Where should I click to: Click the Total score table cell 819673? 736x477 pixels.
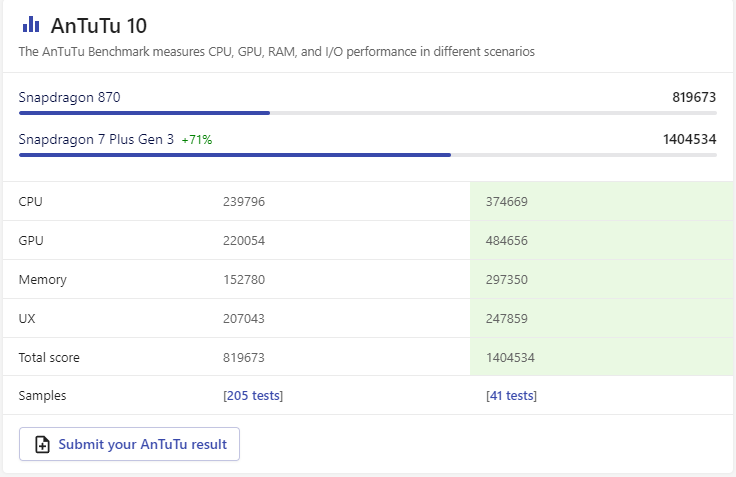(244, 358)
